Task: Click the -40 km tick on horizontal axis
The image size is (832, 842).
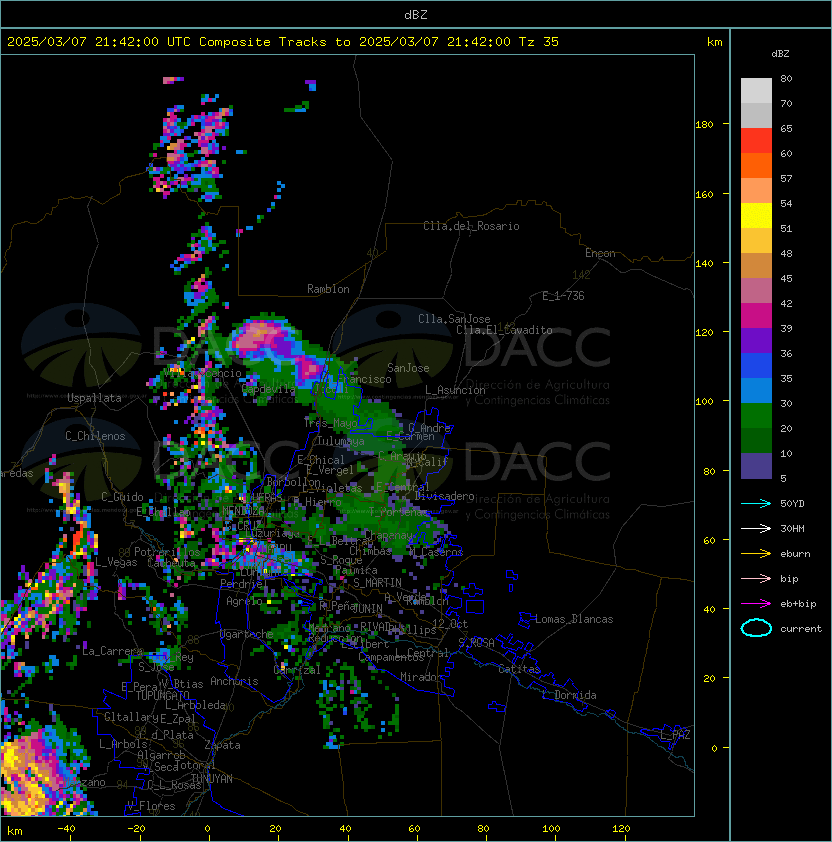Action: tap(66, 829)
